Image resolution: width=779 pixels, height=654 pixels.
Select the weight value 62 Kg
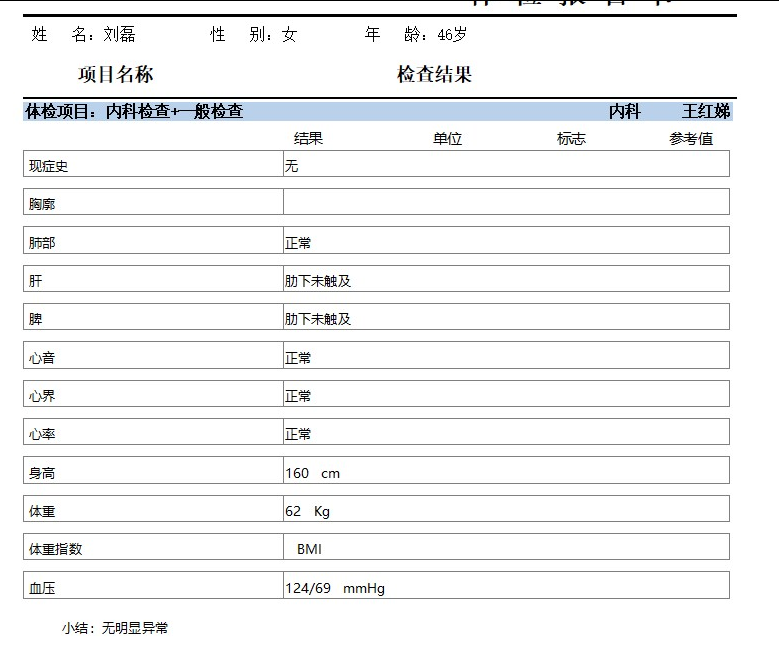click(x=307, y=511)
